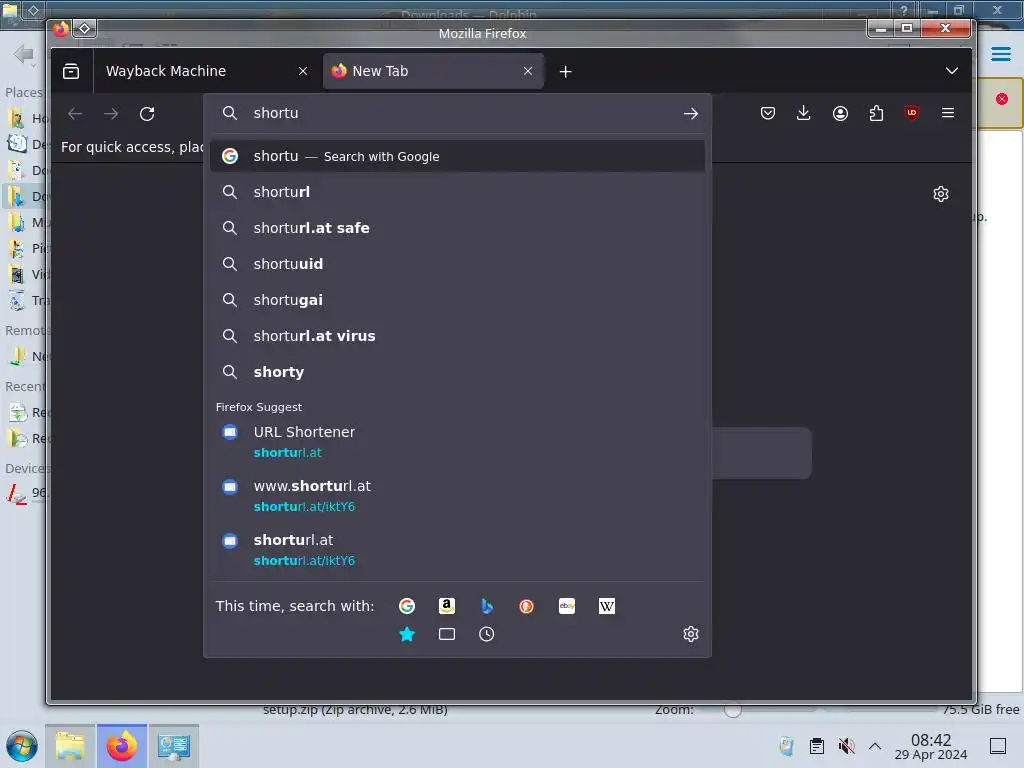
Task: Open the Extensions puzzle icon
Action: [x=876, y=114]
